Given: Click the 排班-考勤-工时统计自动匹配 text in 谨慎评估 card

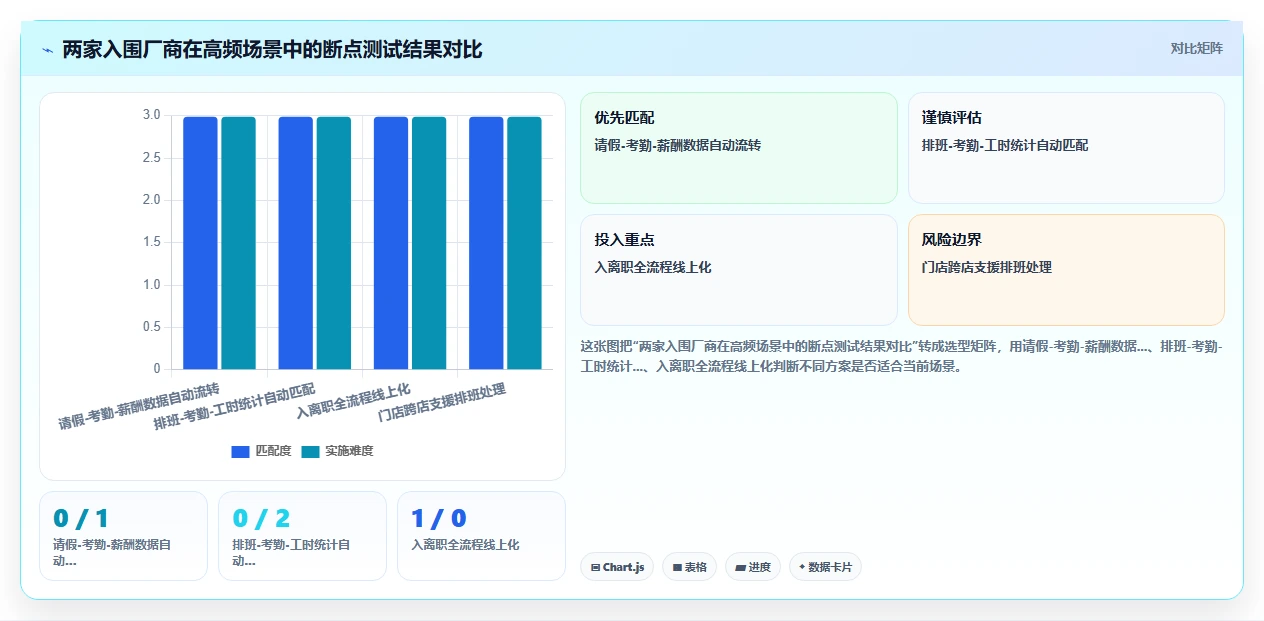Looking at the screenshot, I should 1005,146.
